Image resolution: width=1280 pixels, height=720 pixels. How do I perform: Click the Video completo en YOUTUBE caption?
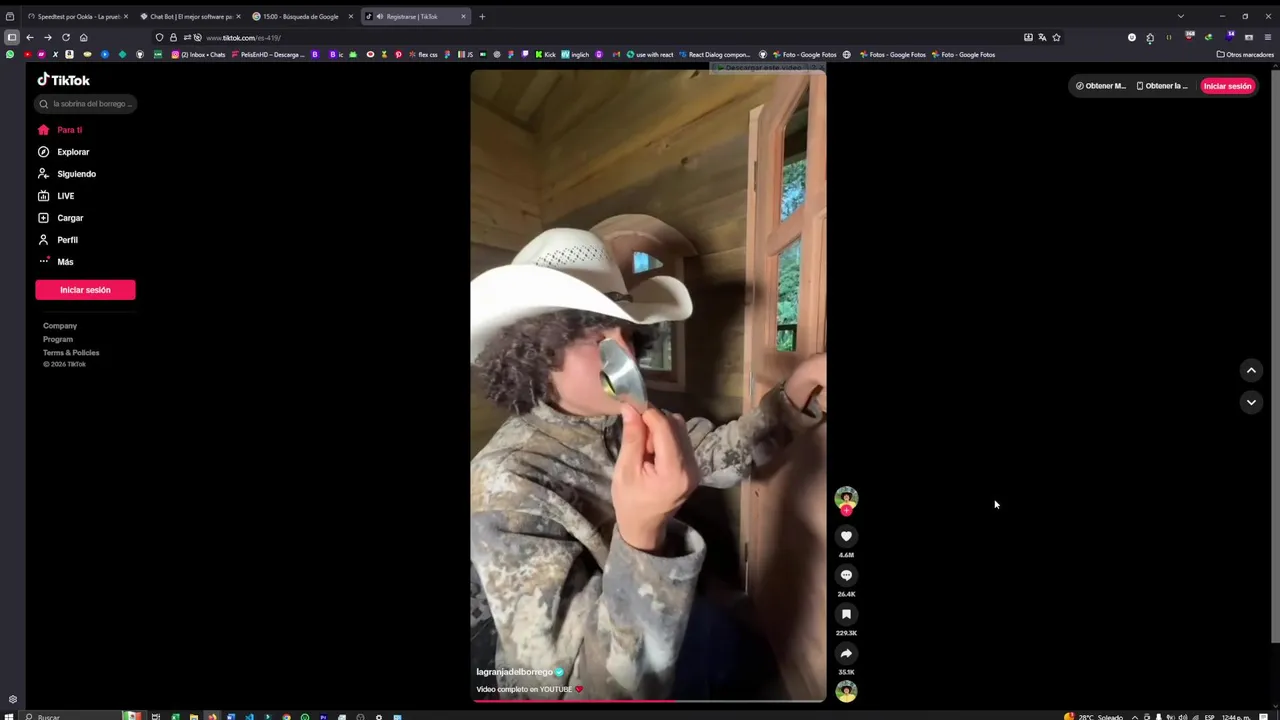click(524, 689)
